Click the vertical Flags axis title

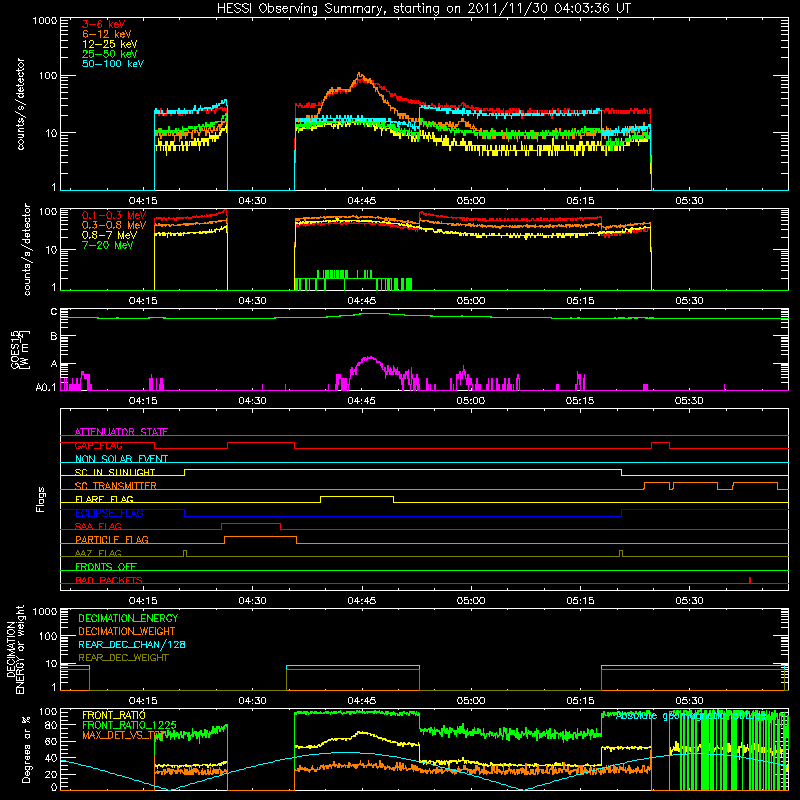41,499
